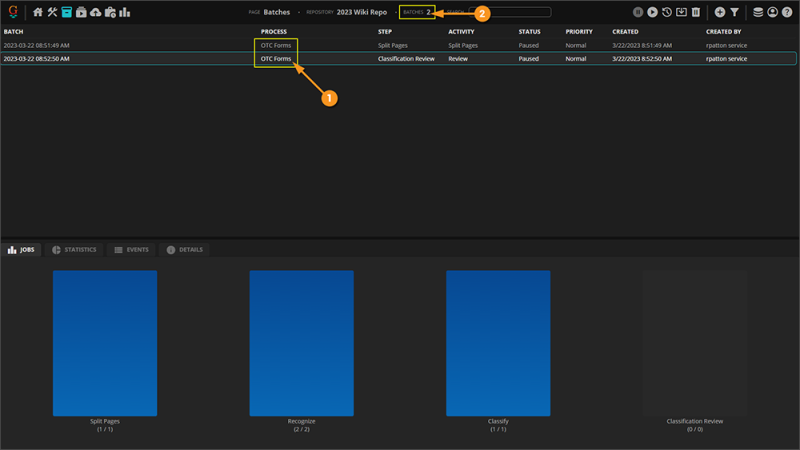Delete batch using the trash icon
800x450 pixels.
696,13
